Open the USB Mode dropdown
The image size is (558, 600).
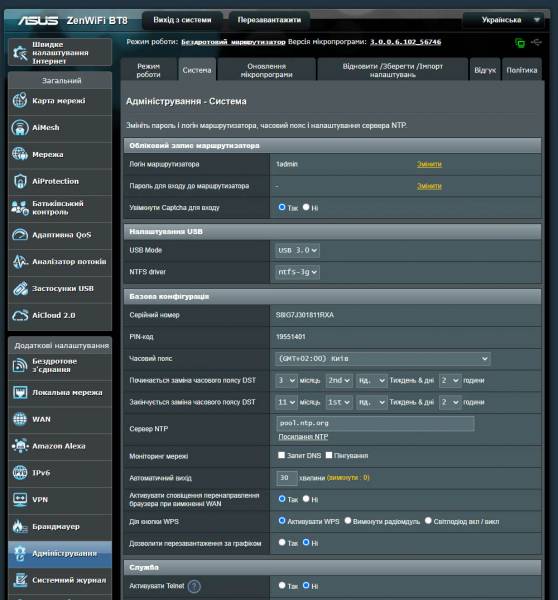[297, 250]
